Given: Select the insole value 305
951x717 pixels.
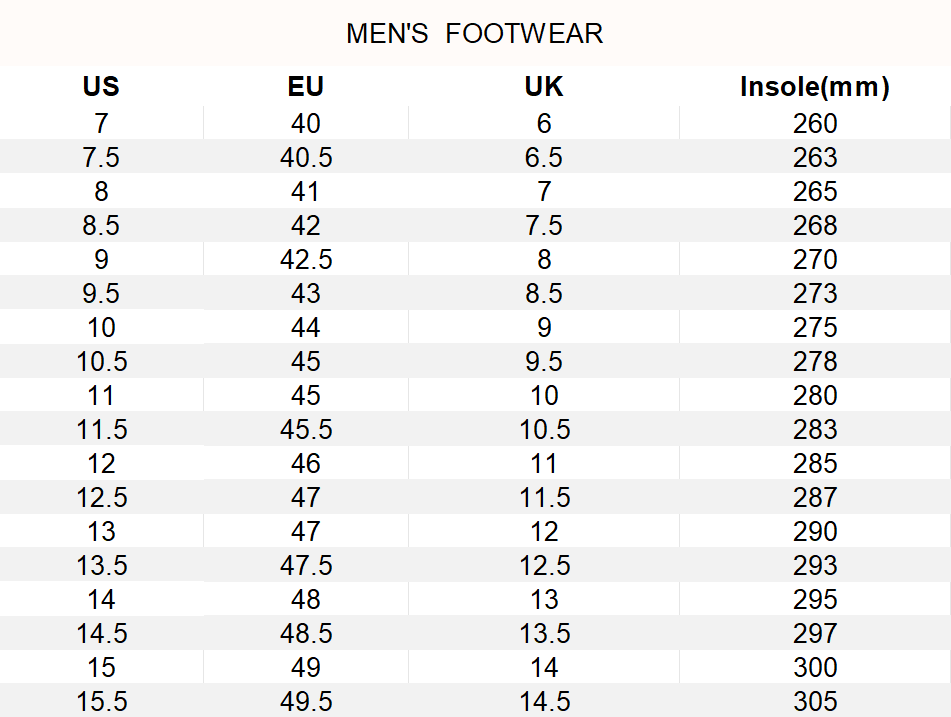Looking at the screenshot, I should [815, 701].
